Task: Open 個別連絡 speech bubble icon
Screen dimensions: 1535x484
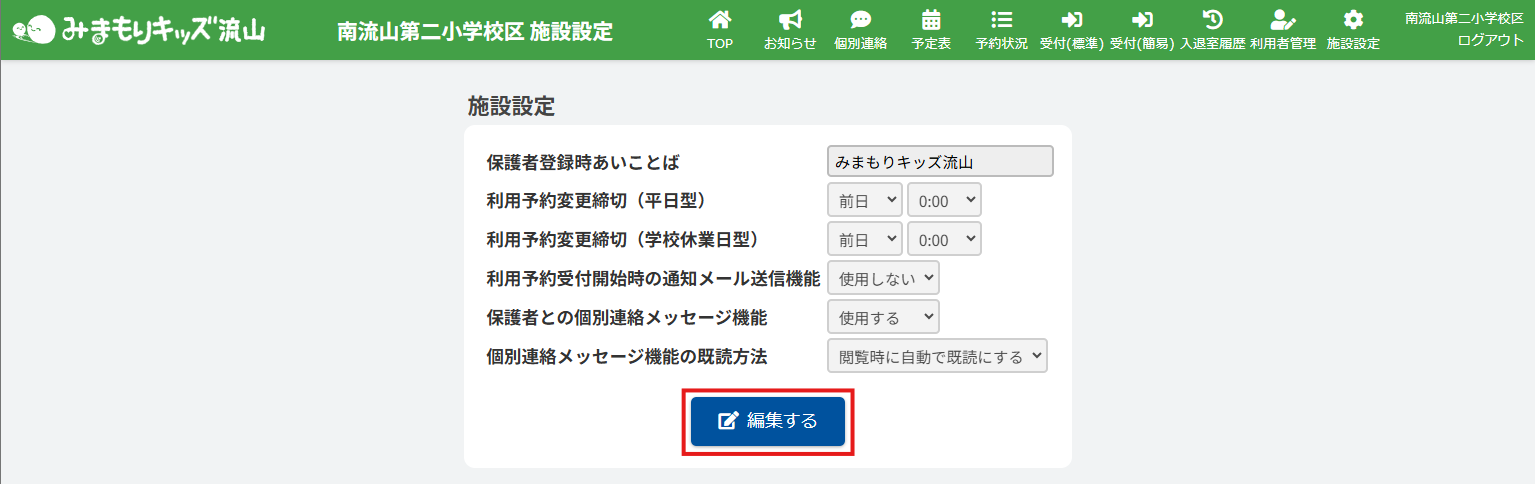Action: [x=860, y=20]
